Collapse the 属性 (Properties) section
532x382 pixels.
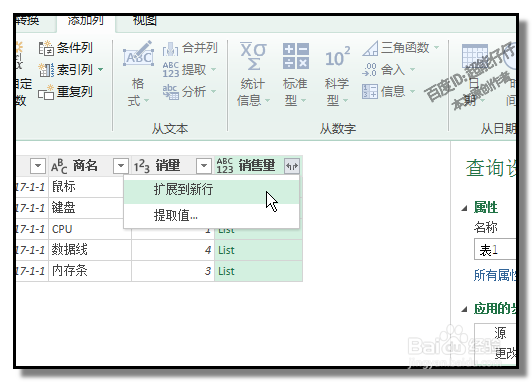pyautogui.click(x=464, y=209)
